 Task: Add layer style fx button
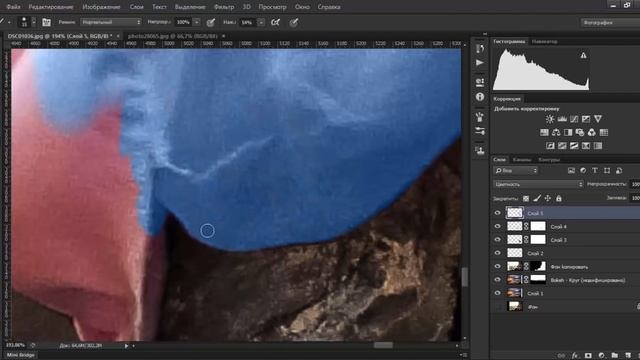[x=575, y=356]
